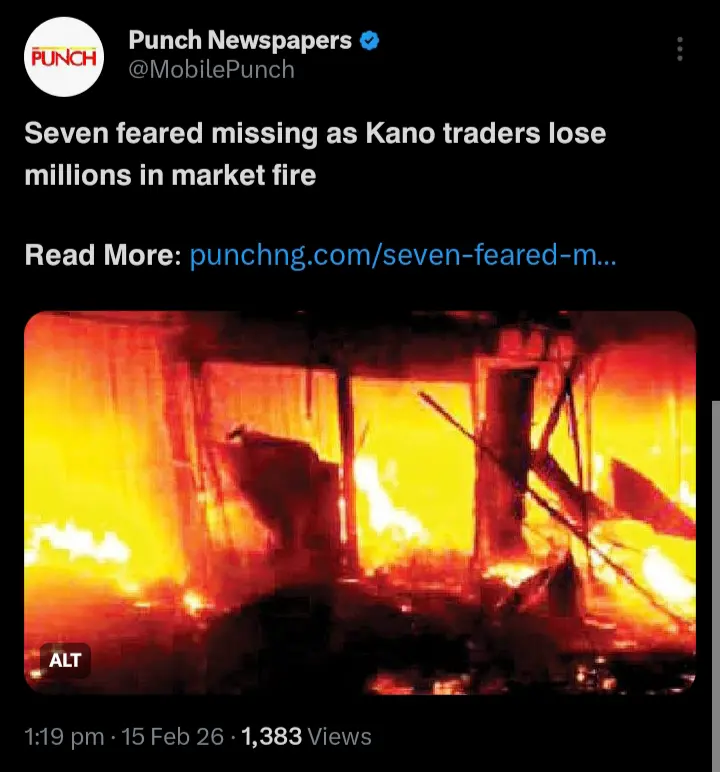The width and height of the screenshot is (720, 772).
Task: Click the headline line "Seven feared missing"
Action: click(x=171, y=133)
